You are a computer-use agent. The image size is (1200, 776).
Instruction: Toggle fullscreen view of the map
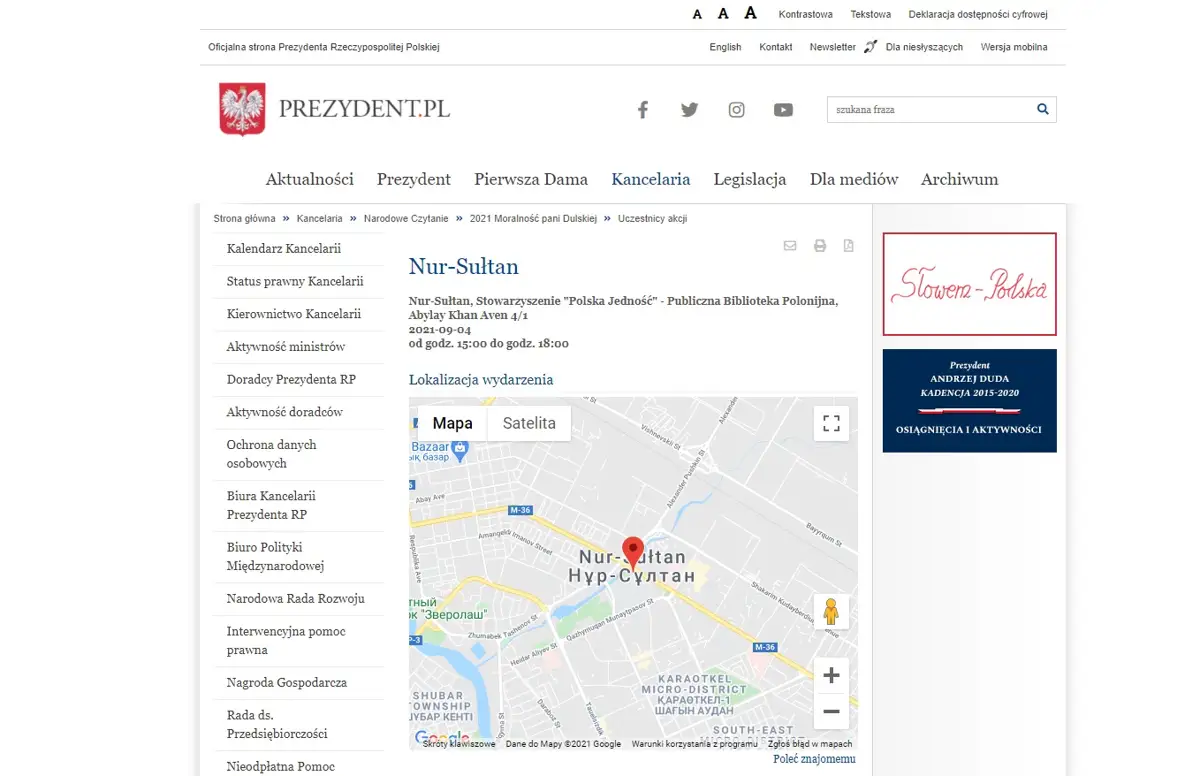point(831,423)
